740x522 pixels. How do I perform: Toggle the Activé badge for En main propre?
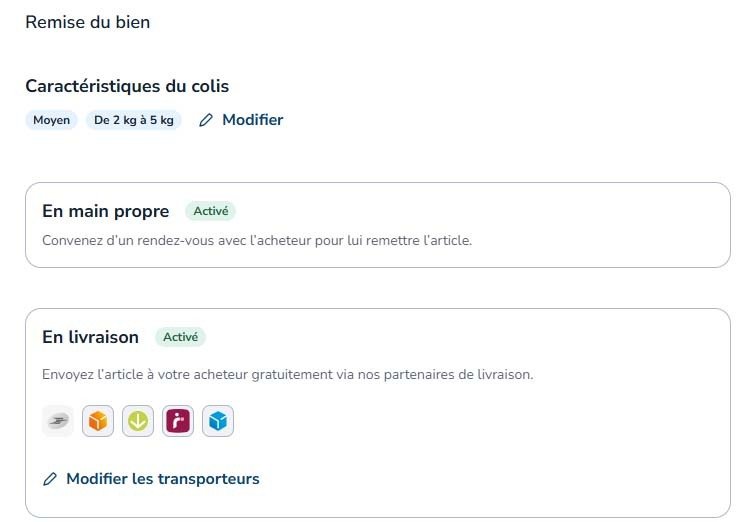(210, 211)
